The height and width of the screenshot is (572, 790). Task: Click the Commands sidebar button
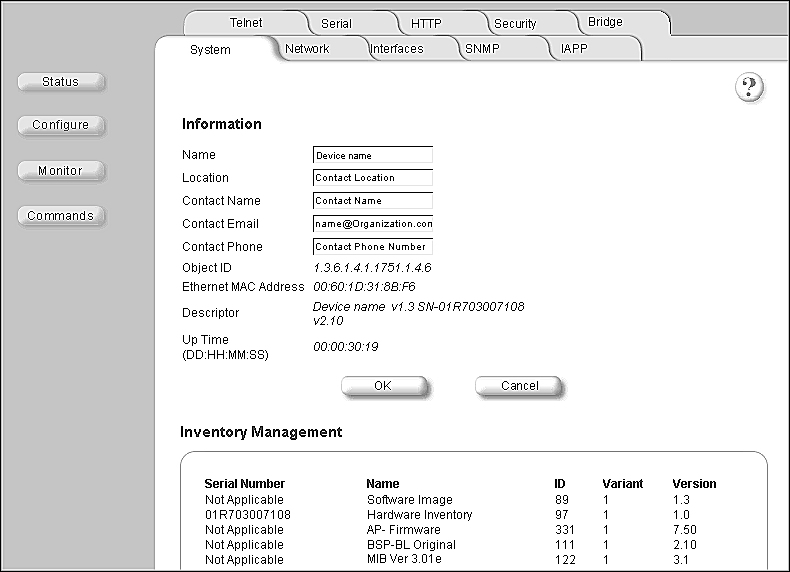(x=61, y=216)
